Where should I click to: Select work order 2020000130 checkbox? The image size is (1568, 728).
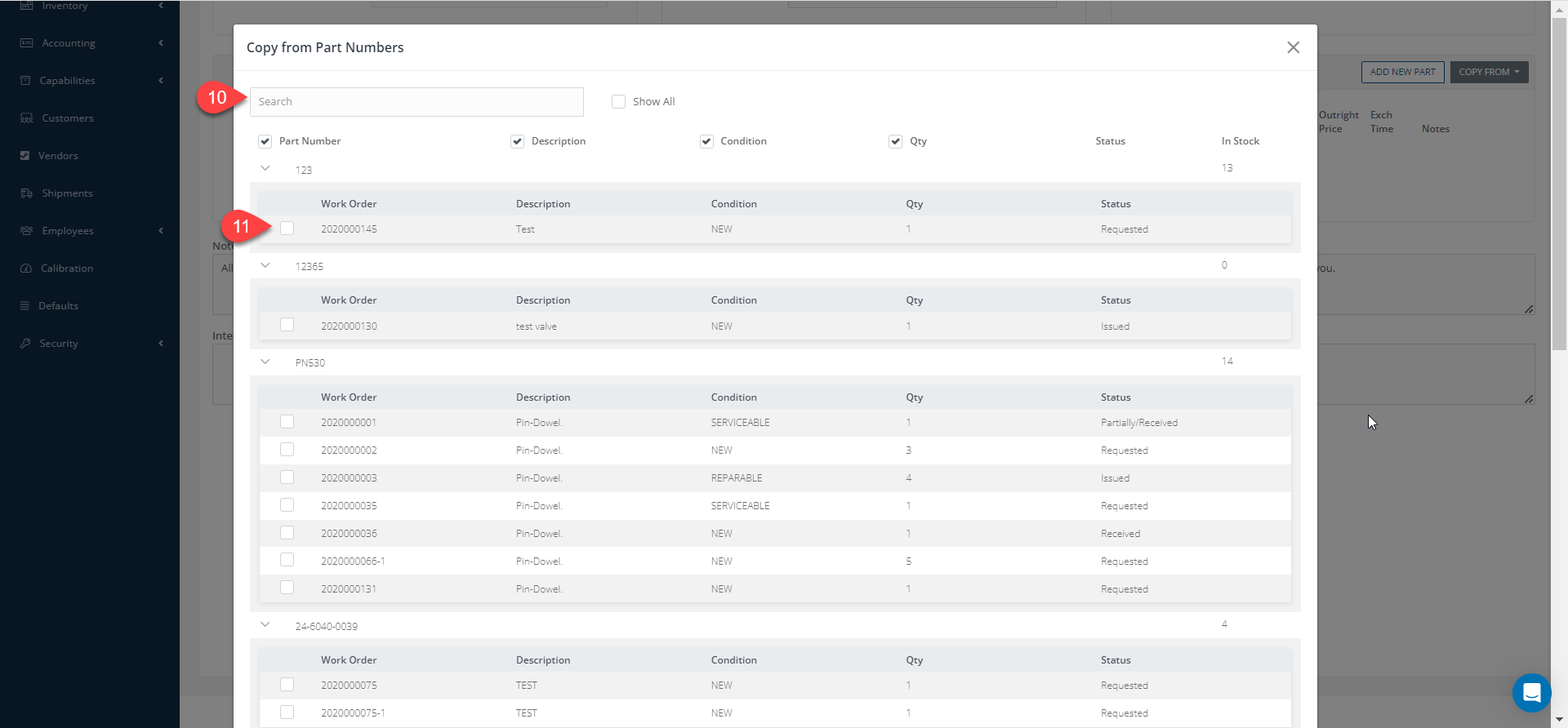[x=287, y=325]
